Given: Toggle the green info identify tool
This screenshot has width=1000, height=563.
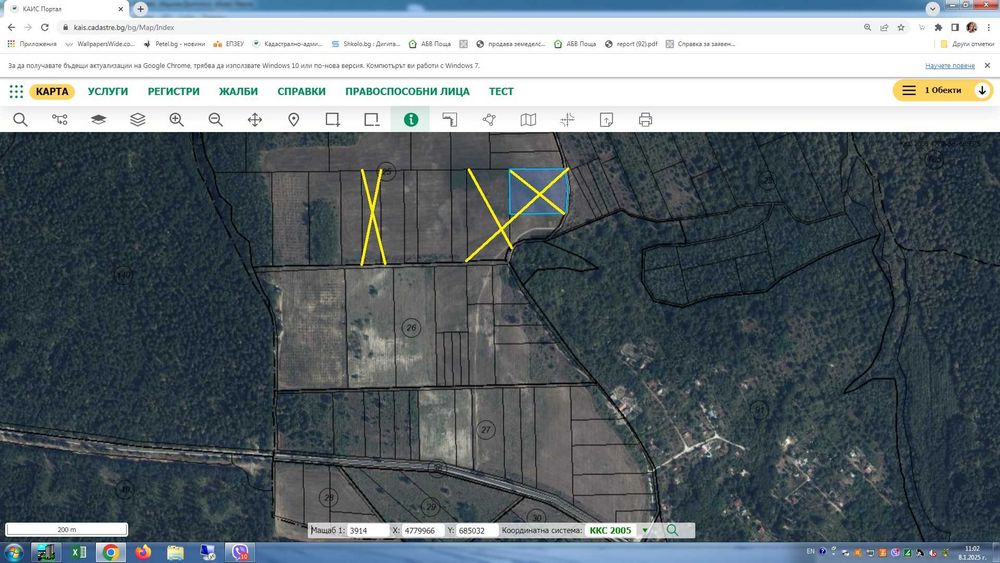Looking at the screenshot, I should 411,120.
